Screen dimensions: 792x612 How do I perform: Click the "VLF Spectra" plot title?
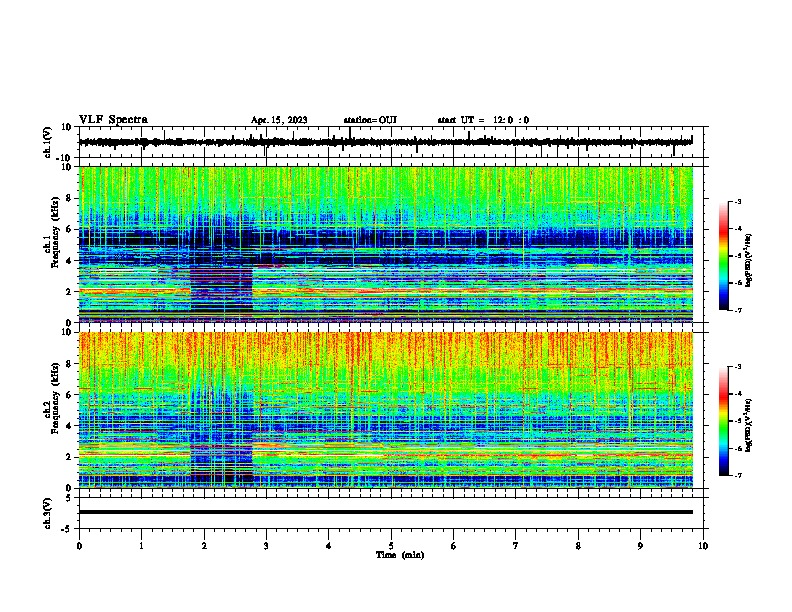(113, 120)
